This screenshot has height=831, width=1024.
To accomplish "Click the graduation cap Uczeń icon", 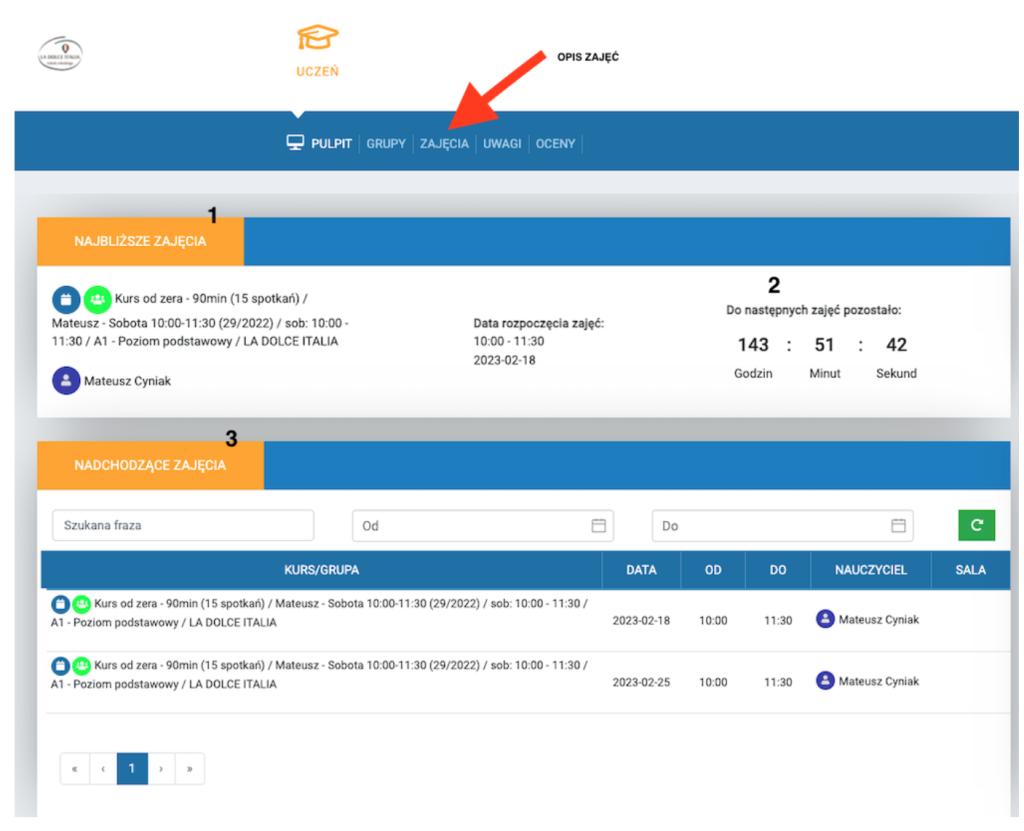I will pyautogui.click(x=317, y=40).
